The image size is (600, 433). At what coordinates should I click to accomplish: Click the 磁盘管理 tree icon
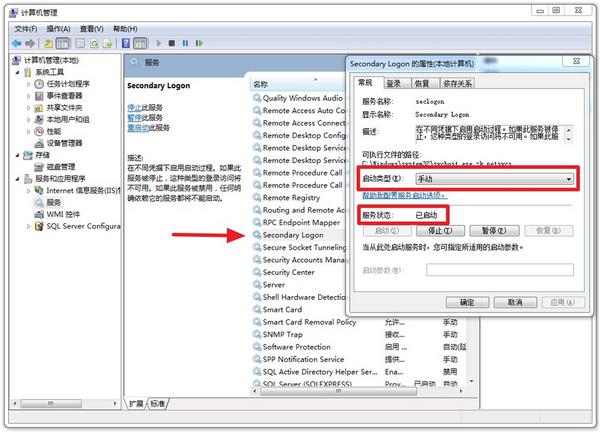coord(39,167)
